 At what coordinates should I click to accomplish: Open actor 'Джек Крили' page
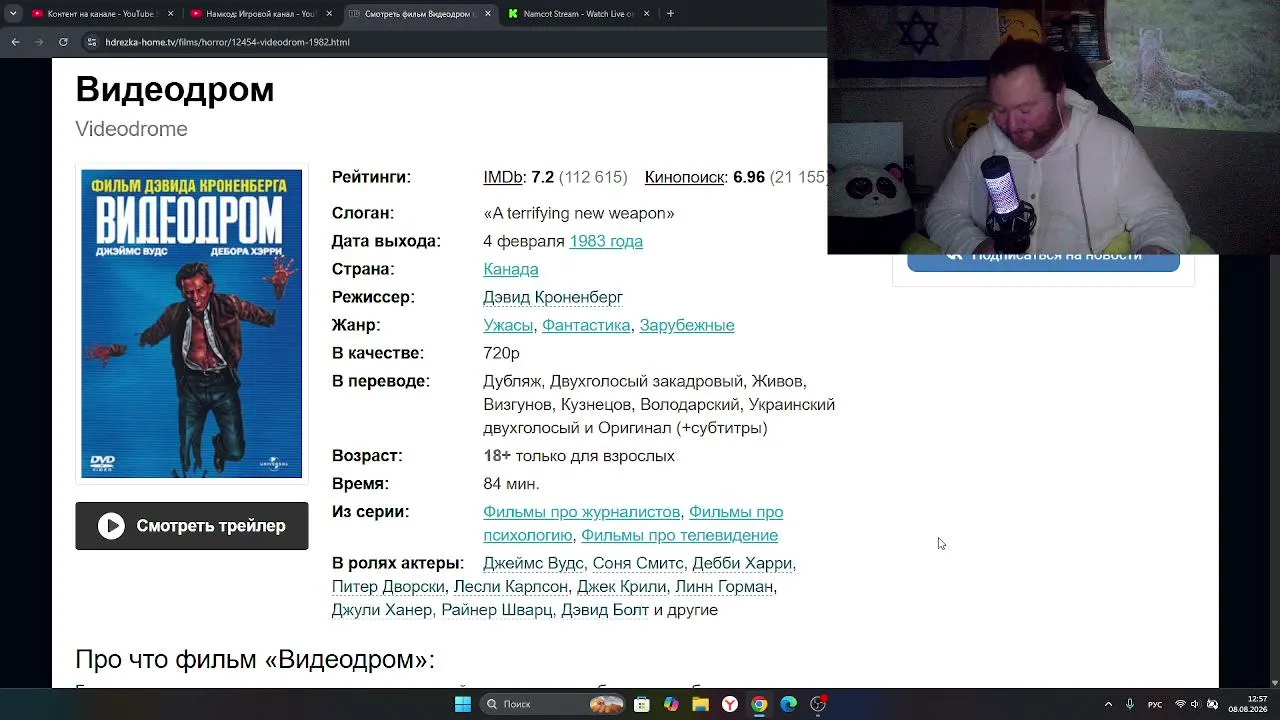coord(621,586)
